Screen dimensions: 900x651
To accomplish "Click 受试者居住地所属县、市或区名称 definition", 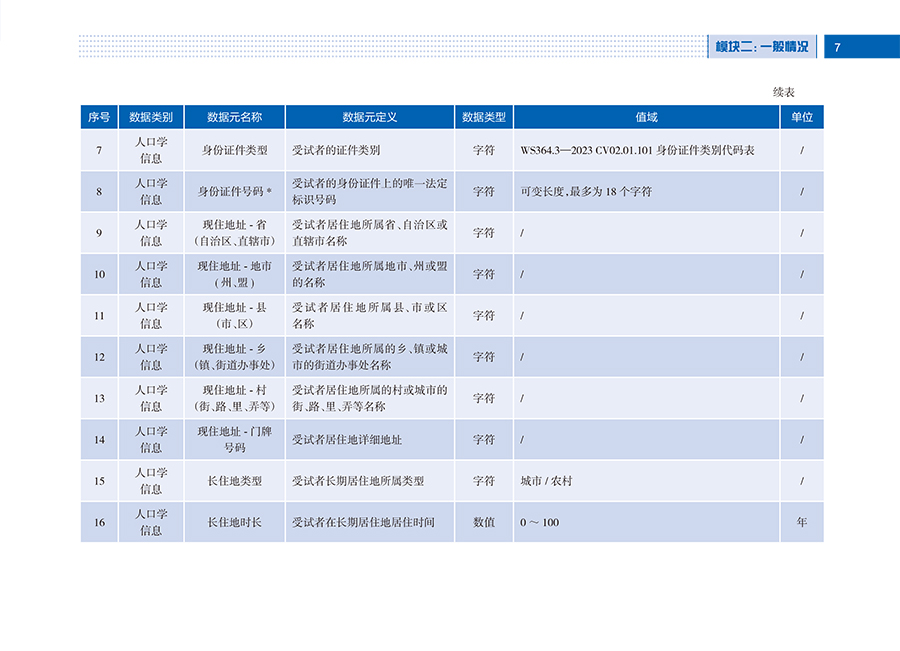I will pyautogui.click(x=370, y=316).
